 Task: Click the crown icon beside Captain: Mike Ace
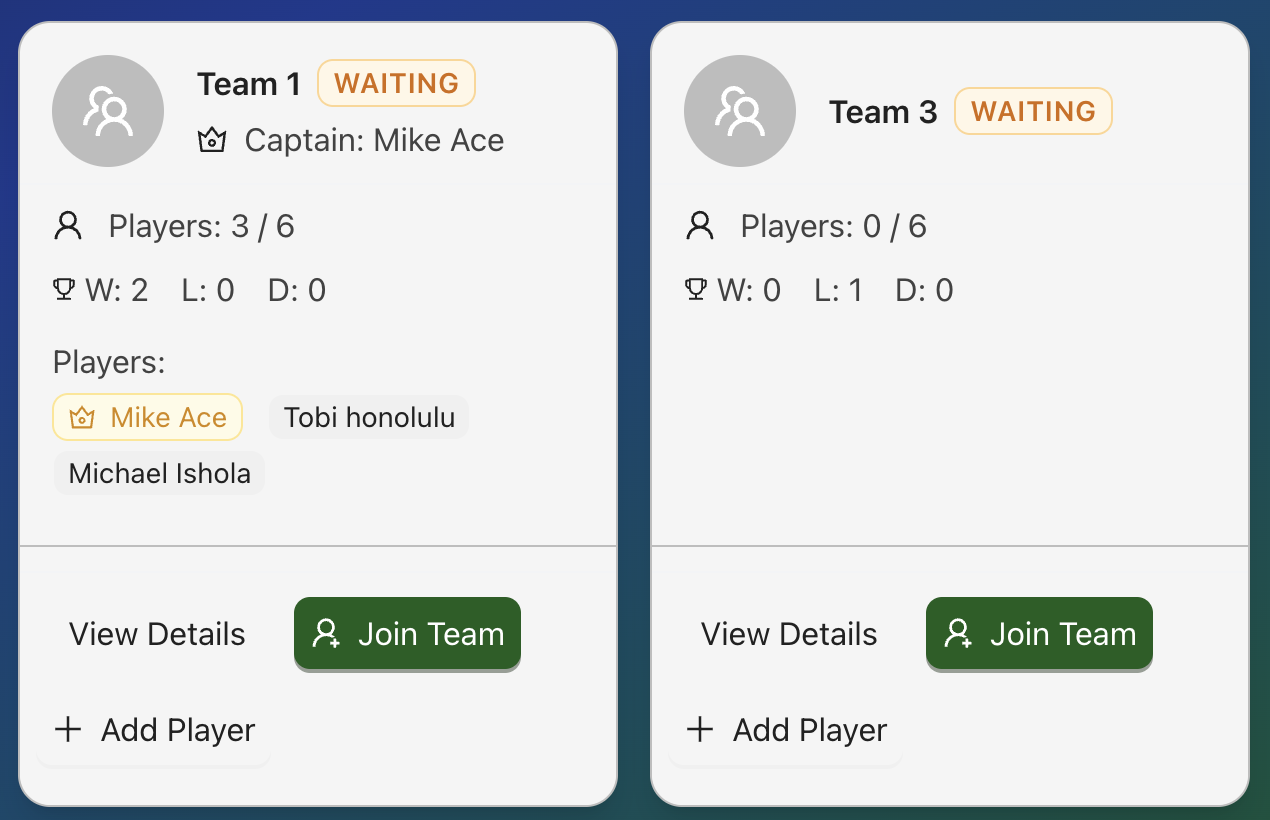click(212, 141)
